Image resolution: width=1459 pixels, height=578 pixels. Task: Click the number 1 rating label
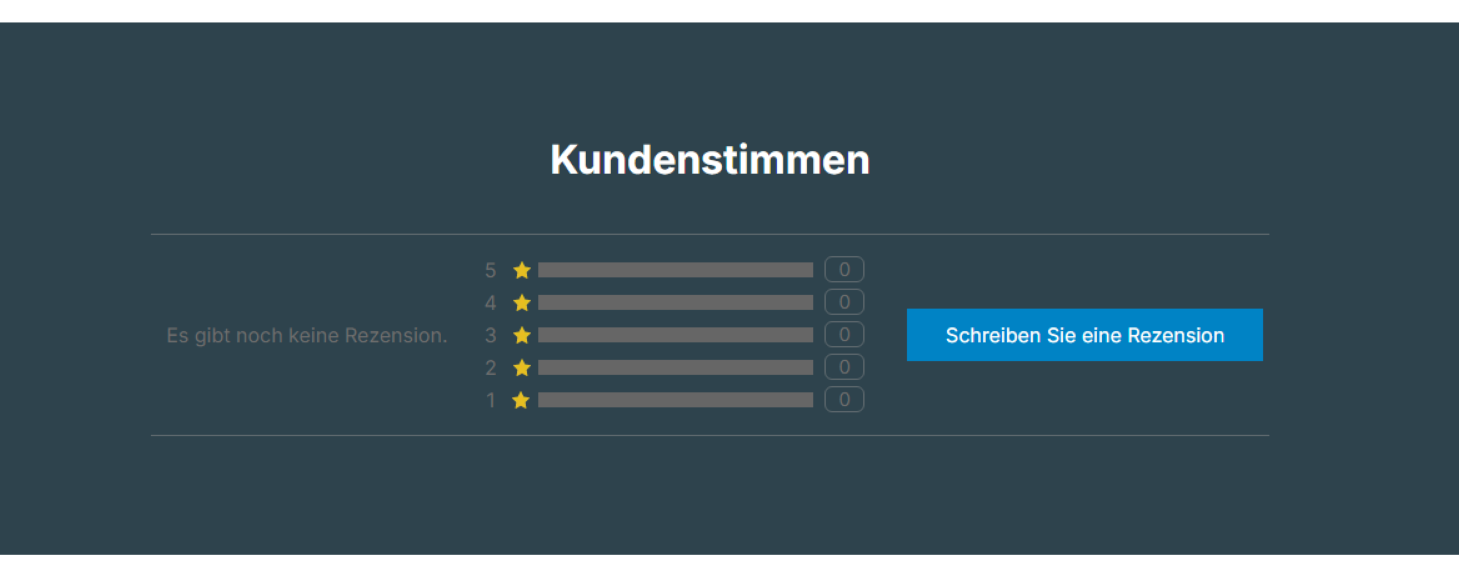pyautogui.click(x=490, y=400)
